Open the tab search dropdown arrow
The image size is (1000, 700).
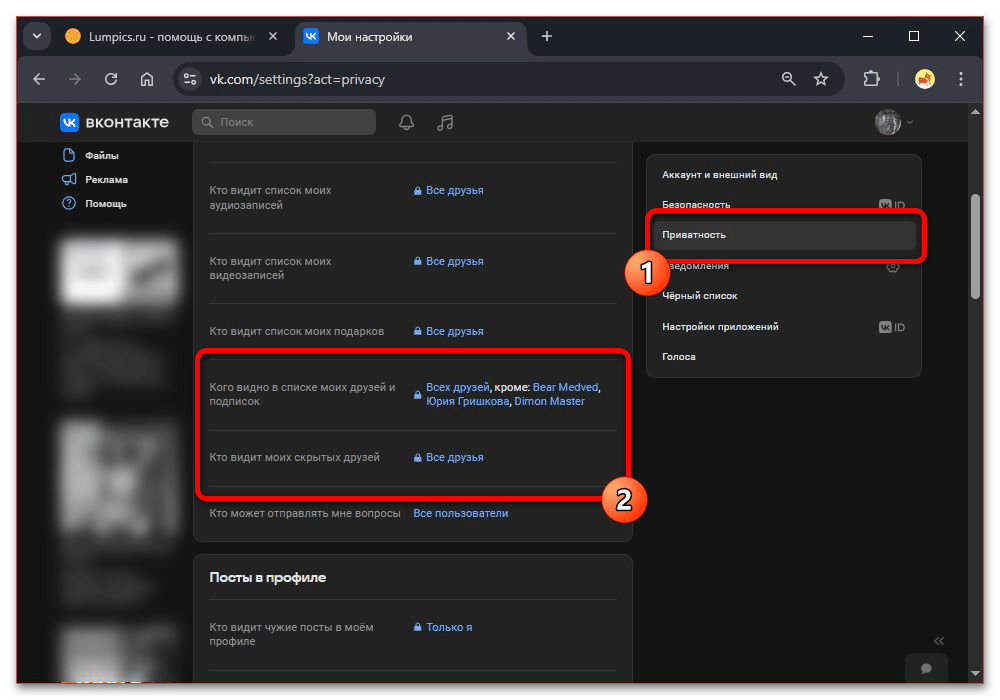37,36
